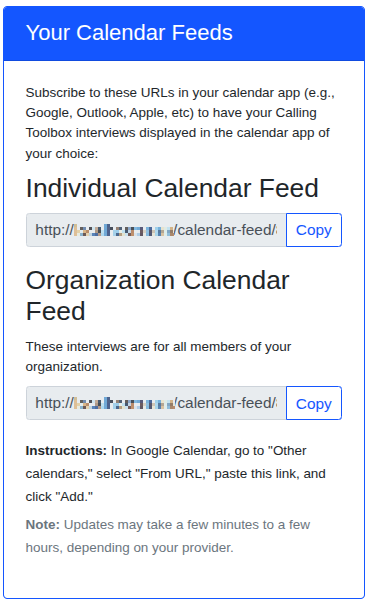Copy the Organization Calendar Feed URL

314,403
